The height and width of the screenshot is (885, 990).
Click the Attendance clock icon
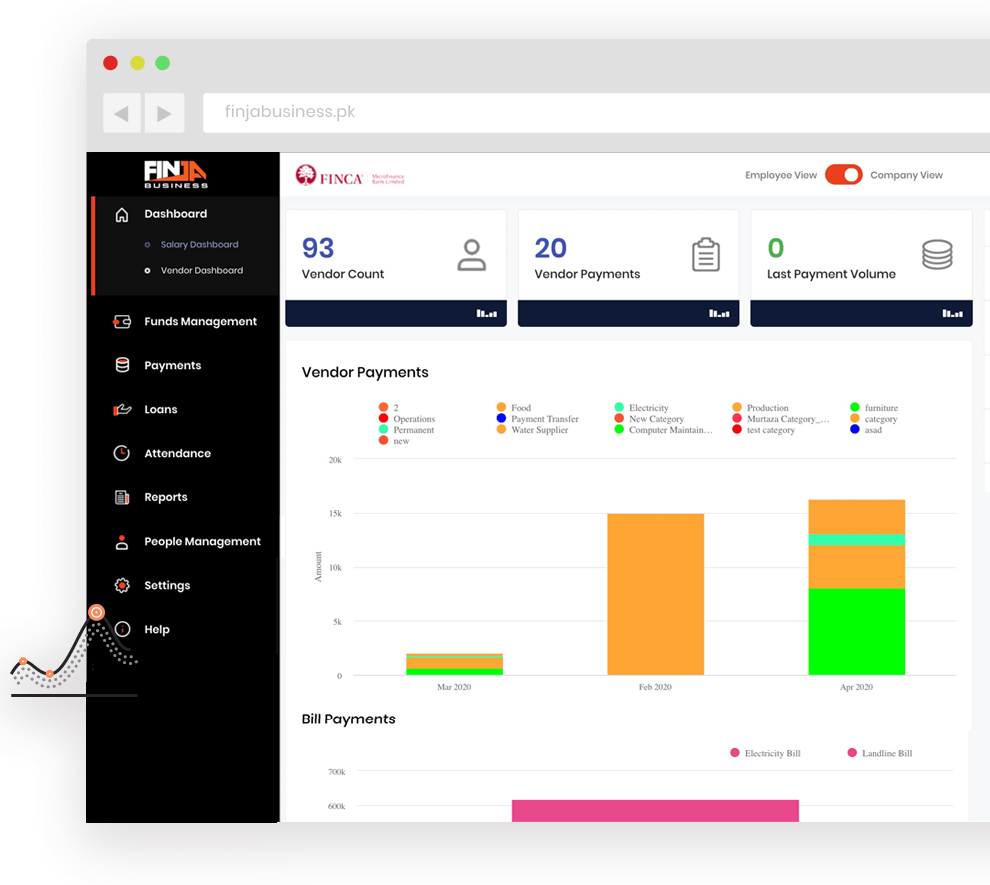(x=122, y=453)
